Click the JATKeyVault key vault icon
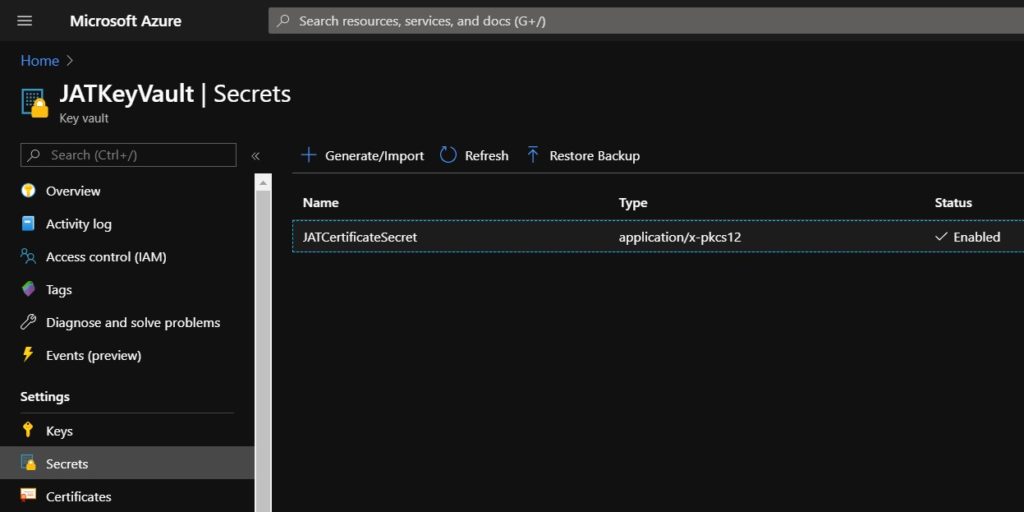1024x512 pixels. (35, 103)
